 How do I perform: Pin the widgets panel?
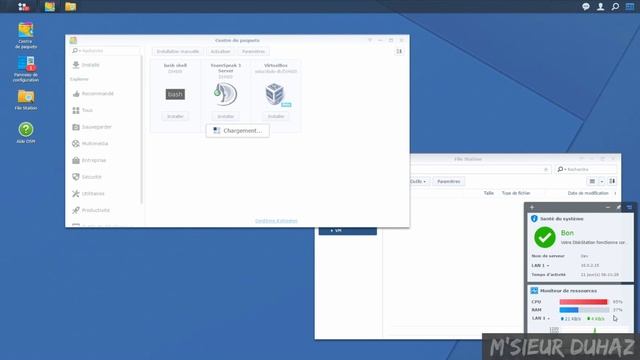(618, 207)
